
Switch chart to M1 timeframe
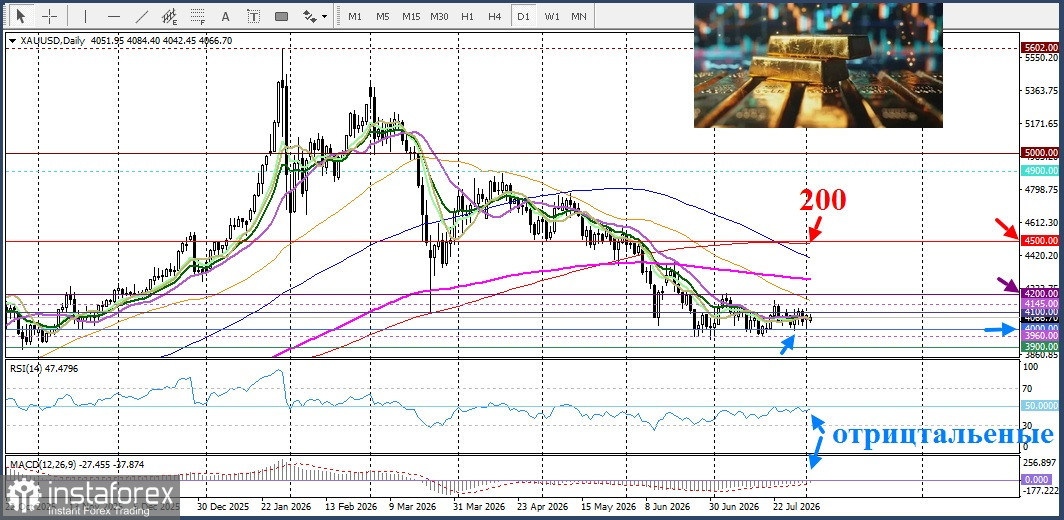(x=355, y=16)
